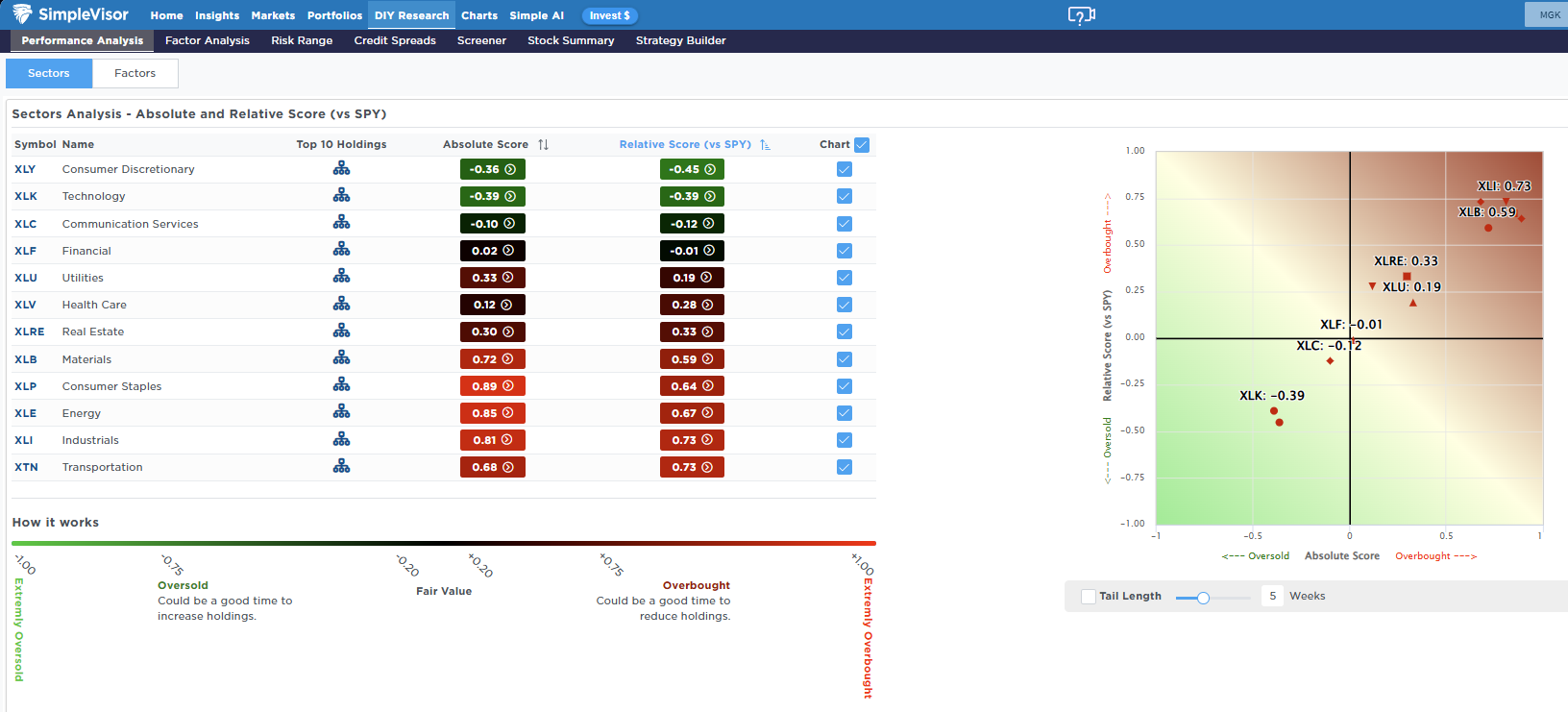
Task: Open Top 10 Holdings icon for XLY
Action: pos(341,169)
